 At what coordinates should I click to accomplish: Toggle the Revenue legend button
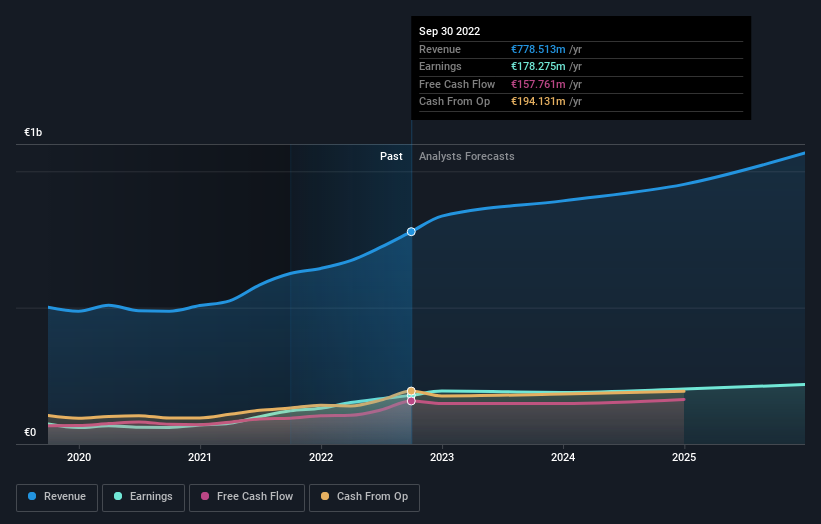pyautogui.click(x=57, y=497)
